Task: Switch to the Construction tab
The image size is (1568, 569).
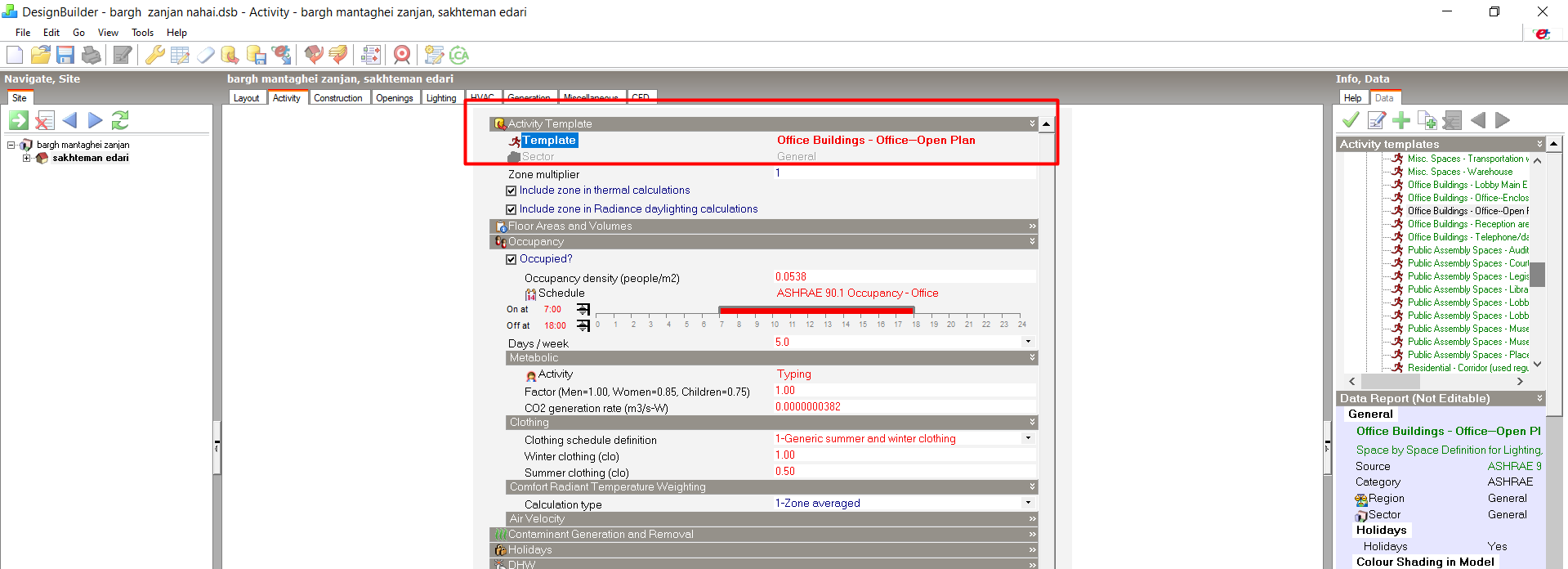Action: tap(338, 98)
